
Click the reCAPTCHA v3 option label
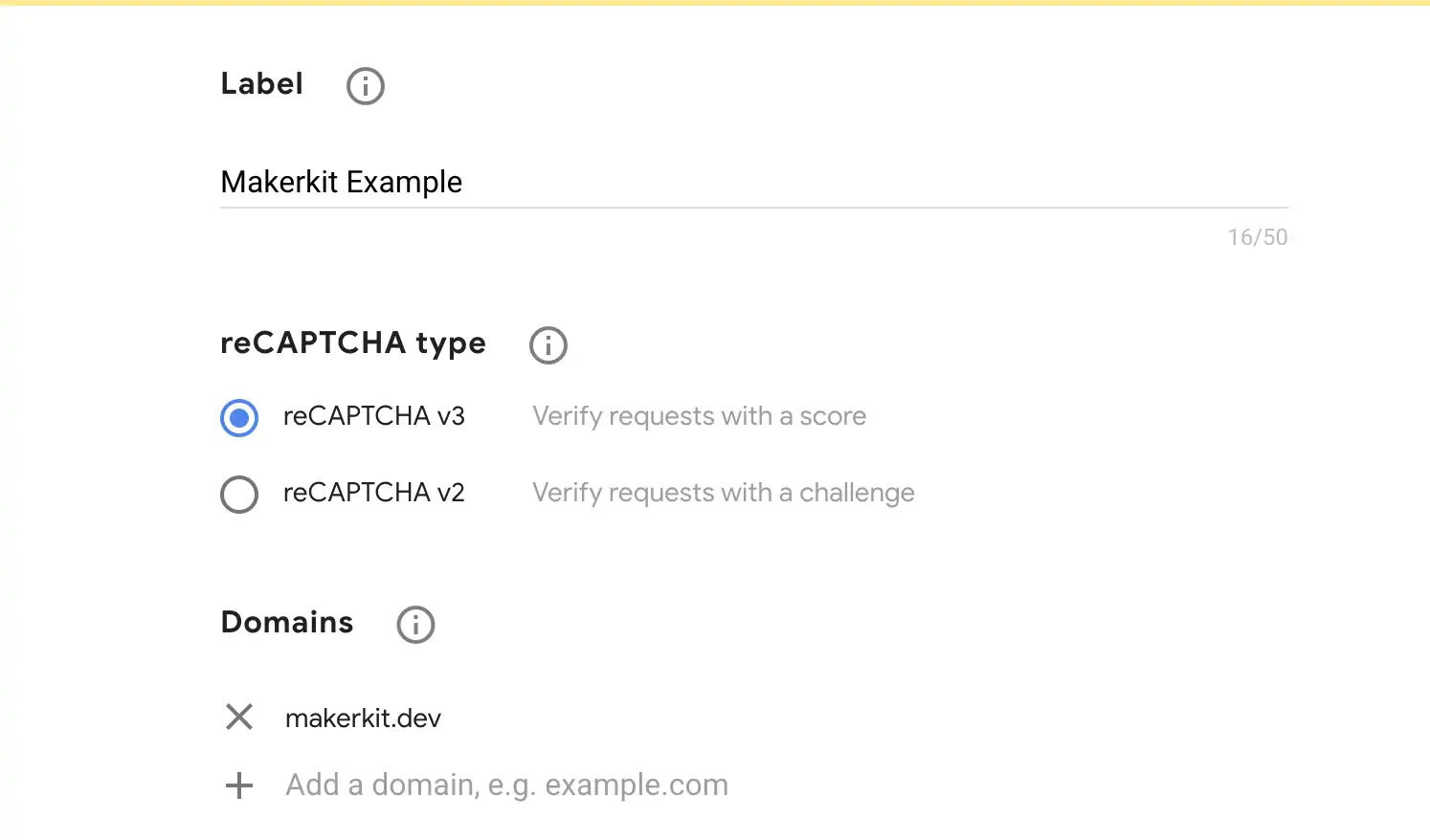(373, 416)
